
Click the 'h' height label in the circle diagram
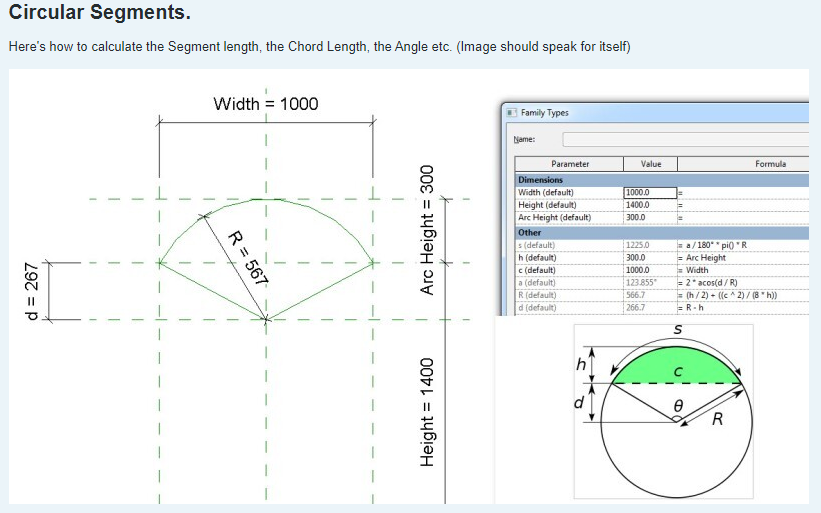[581, 364]
